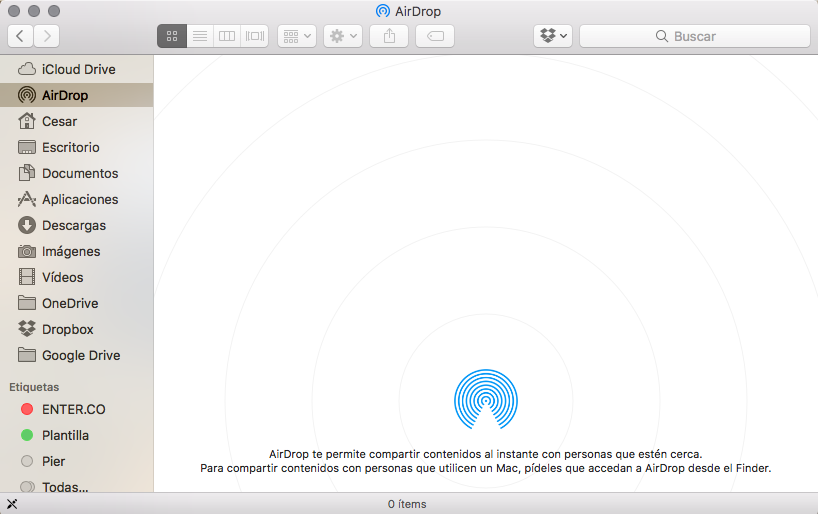Screen dimensions: 818x514
Task: Click the house icon beside Cesar
Action: 27,121
